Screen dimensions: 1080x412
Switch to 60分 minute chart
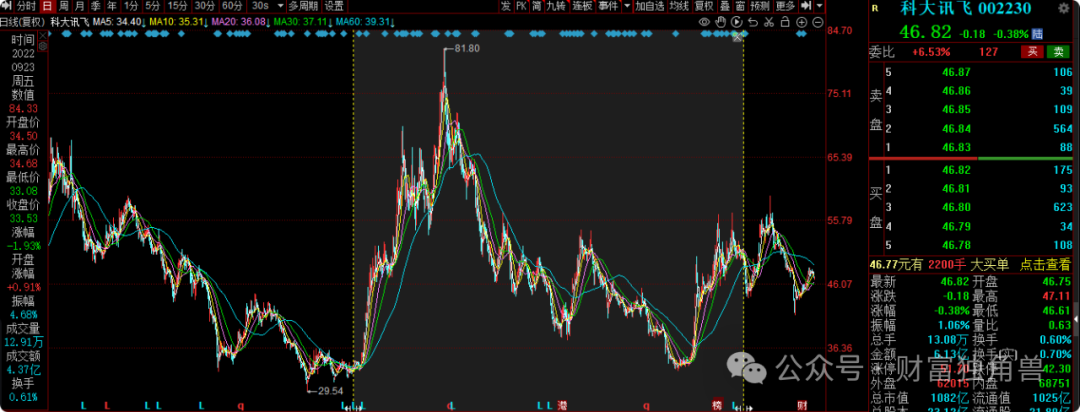coord(232,6)
